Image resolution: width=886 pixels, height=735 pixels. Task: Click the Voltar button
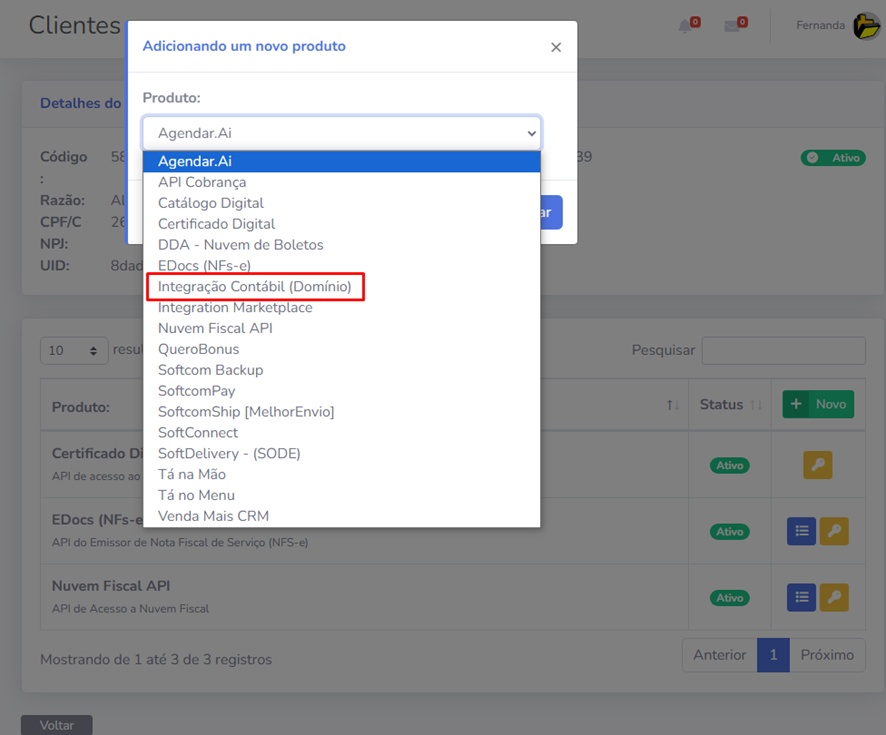coord(56,725)
